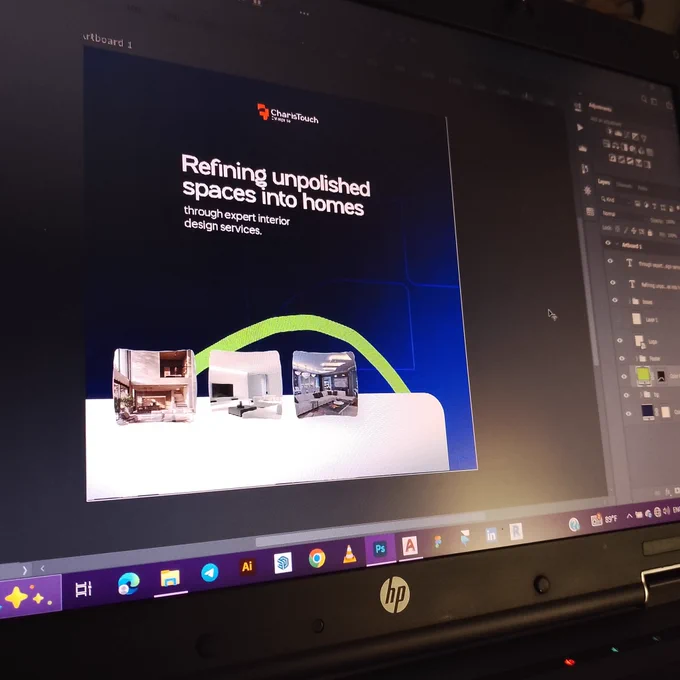Open Google Chrome from the taskbar

coord(317,558)
